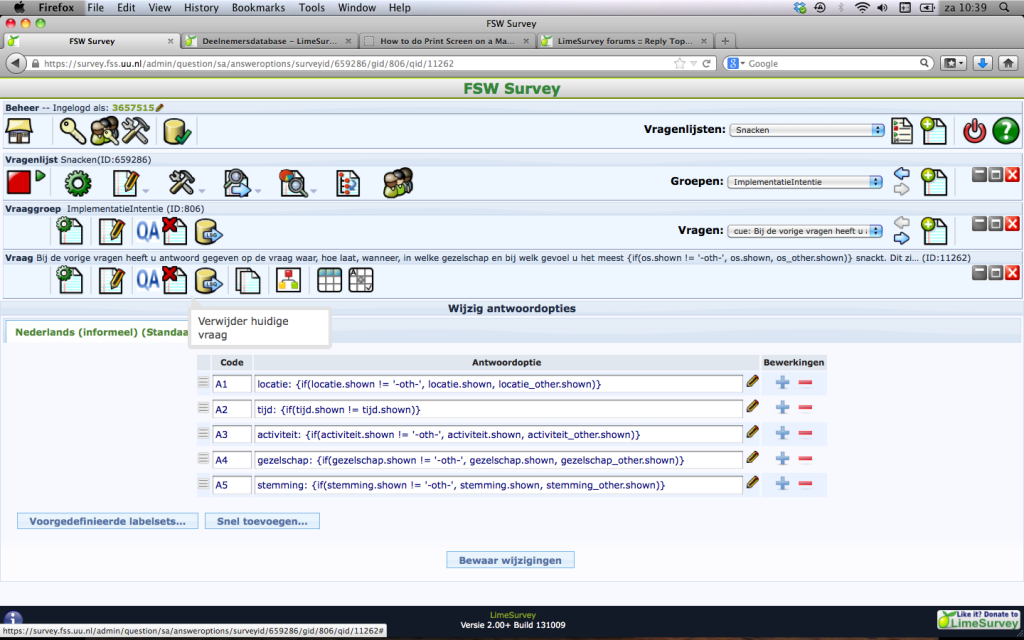Screen dimensions: 1024x640
Task: Click the Voorgedefinieerde labelsets button
Action: (x=107, y=521)
